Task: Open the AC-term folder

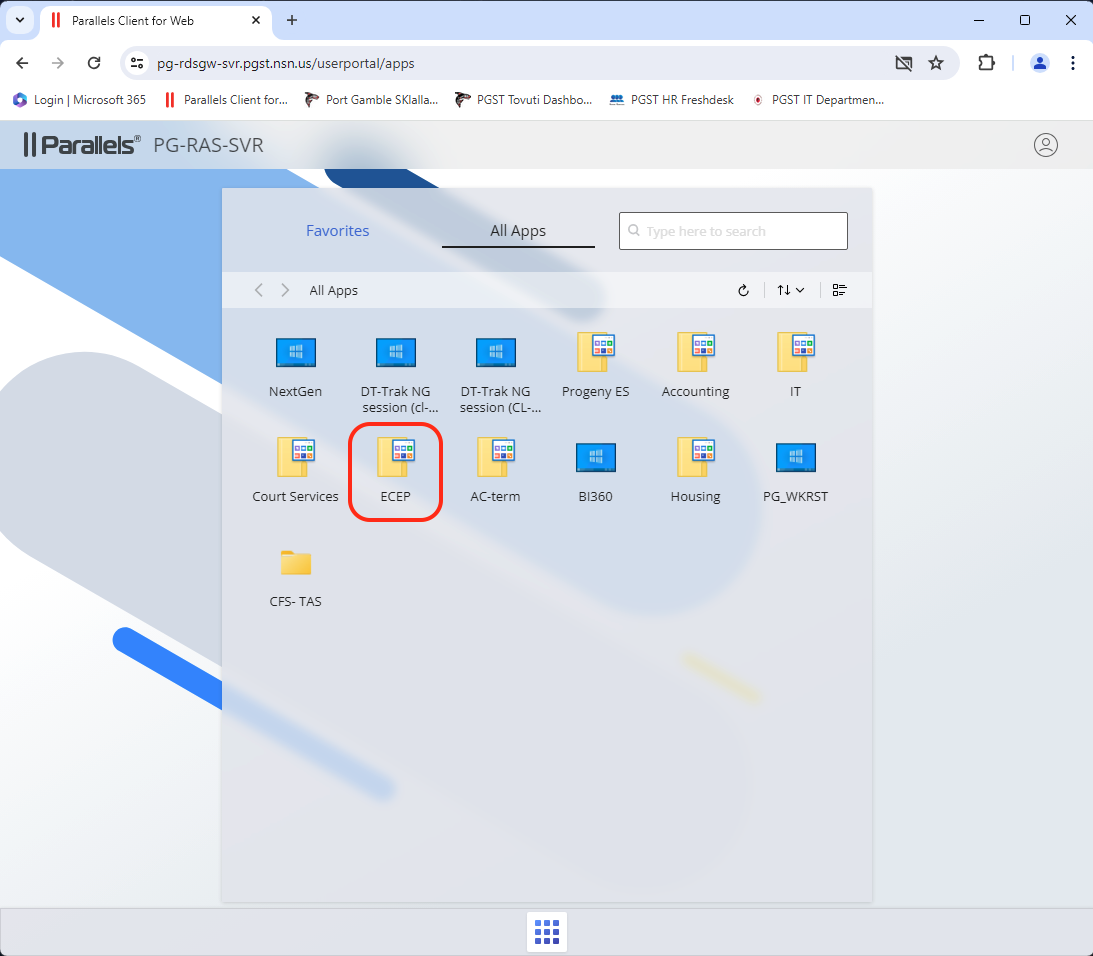Action: tap(495, 471)
